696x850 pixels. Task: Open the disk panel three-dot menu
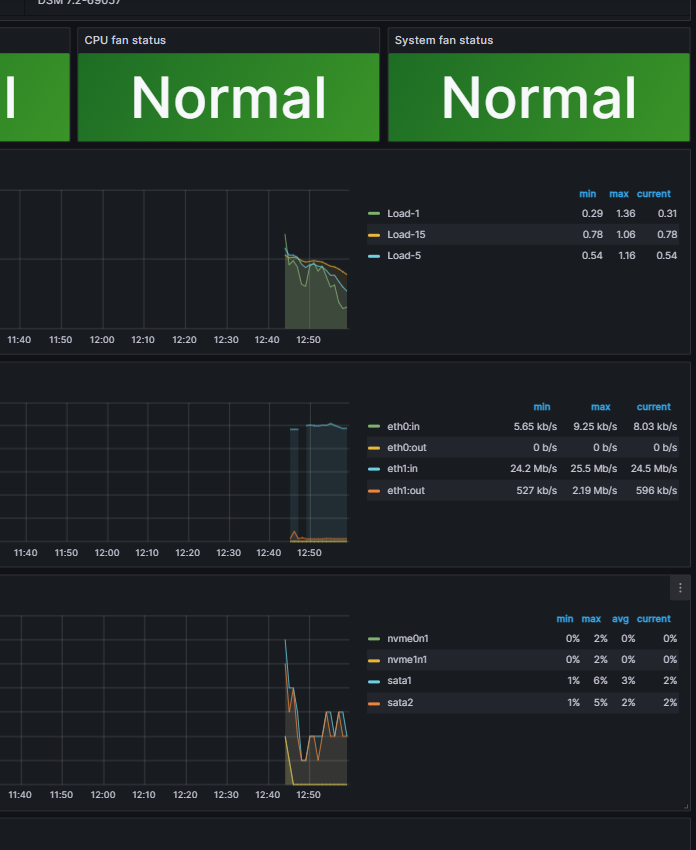(680, 588)
